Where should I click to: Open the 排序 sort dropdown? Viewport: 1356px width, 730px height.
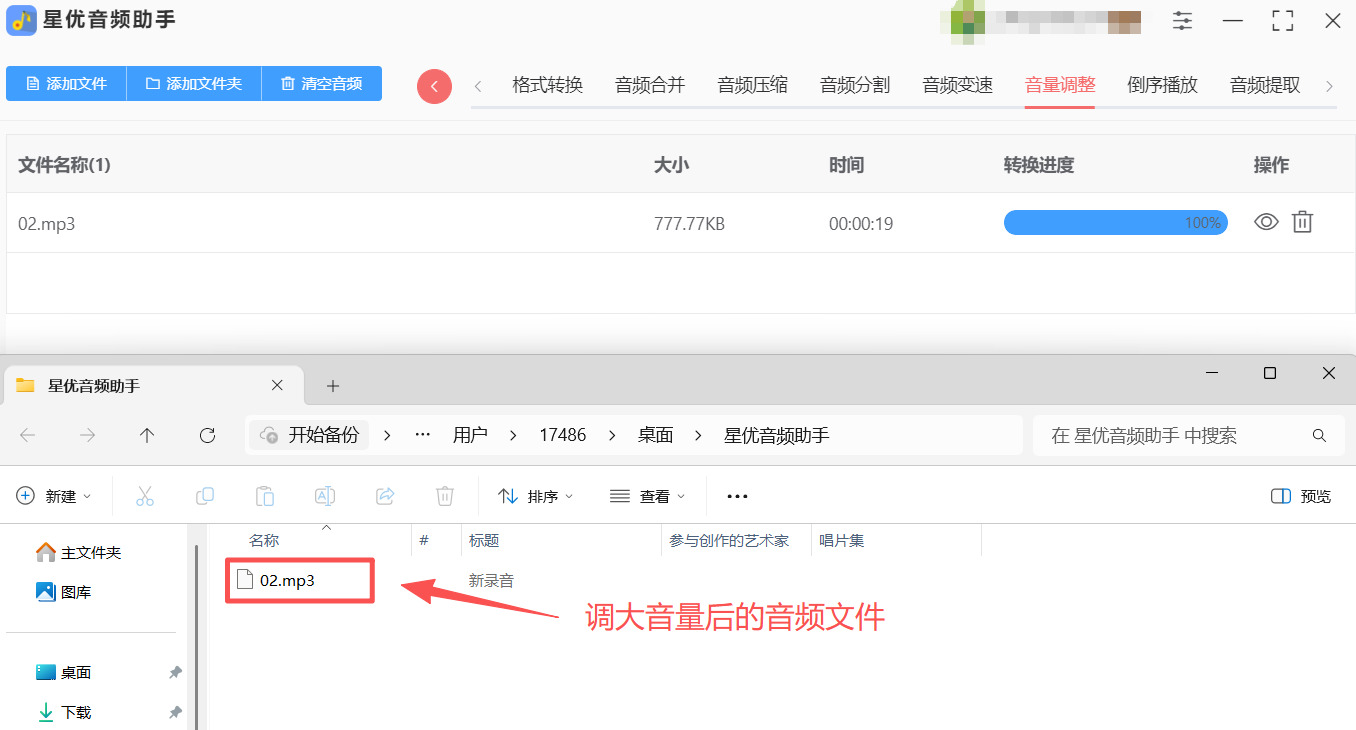coord(536,495)
